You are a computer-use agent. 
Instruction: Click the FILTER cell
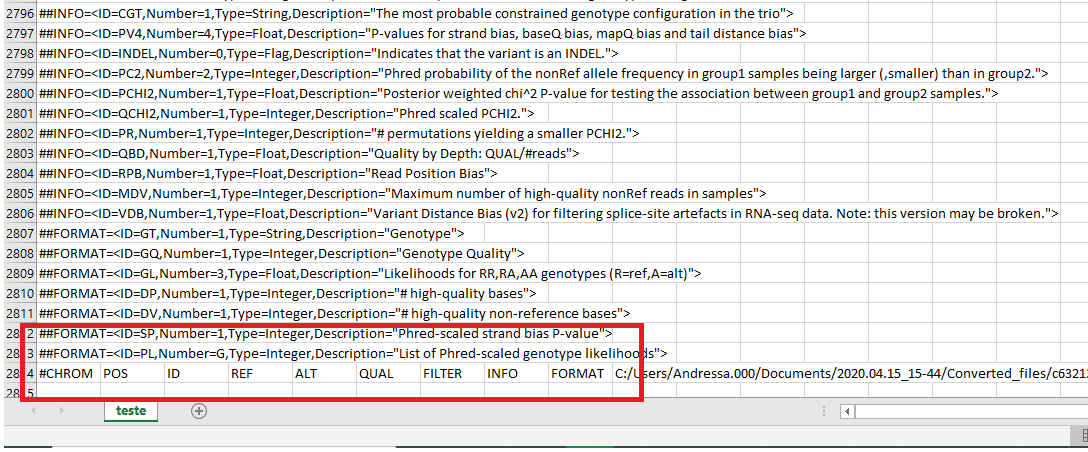[450, 373]
